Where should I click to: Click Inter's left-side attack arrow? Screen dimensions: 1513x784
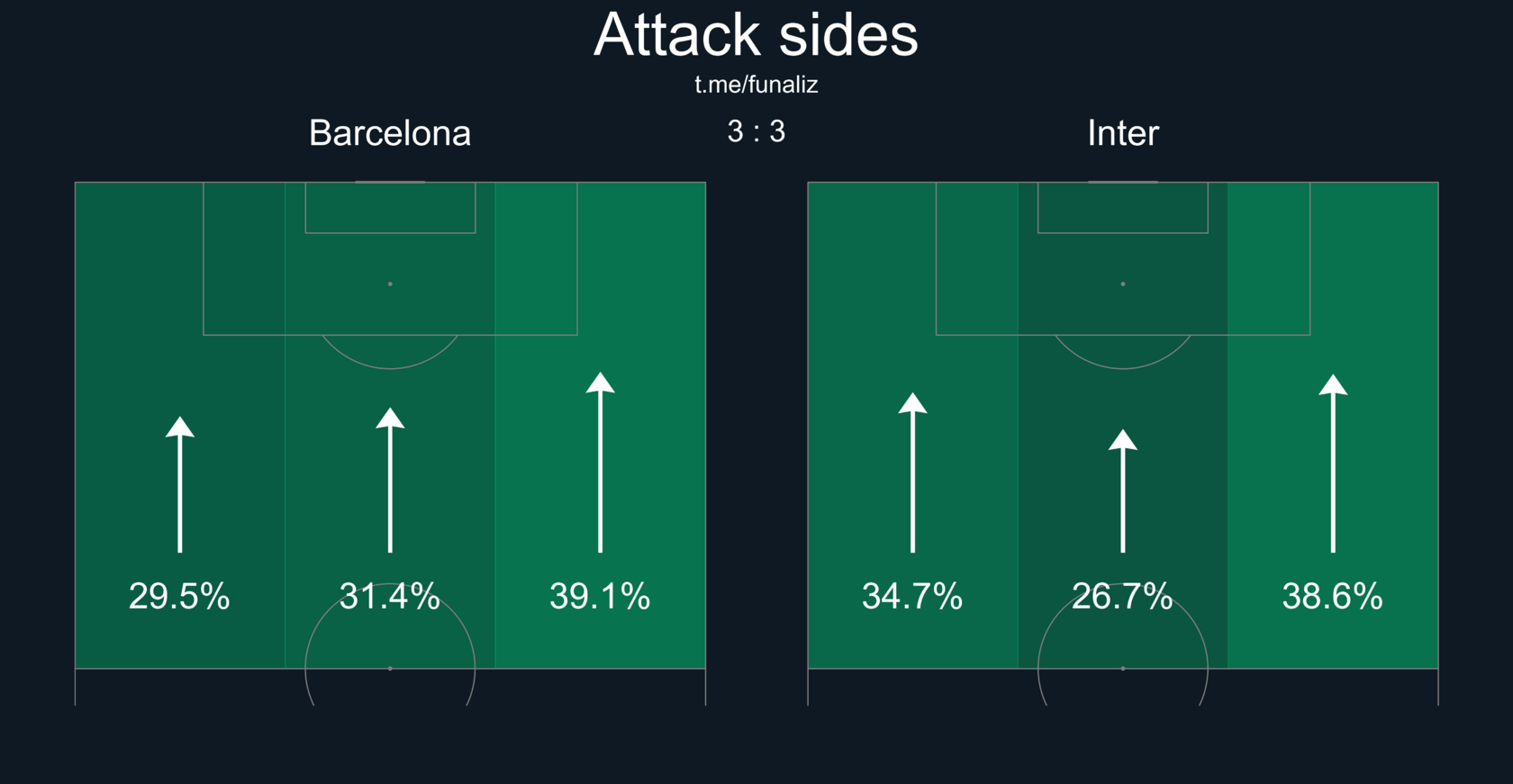[x=912, y=473]
